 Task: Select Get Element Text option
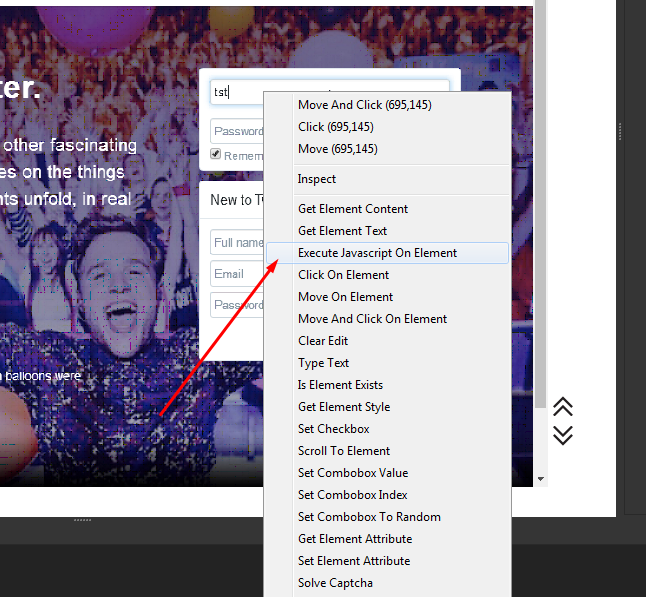(x=342, y=231)
